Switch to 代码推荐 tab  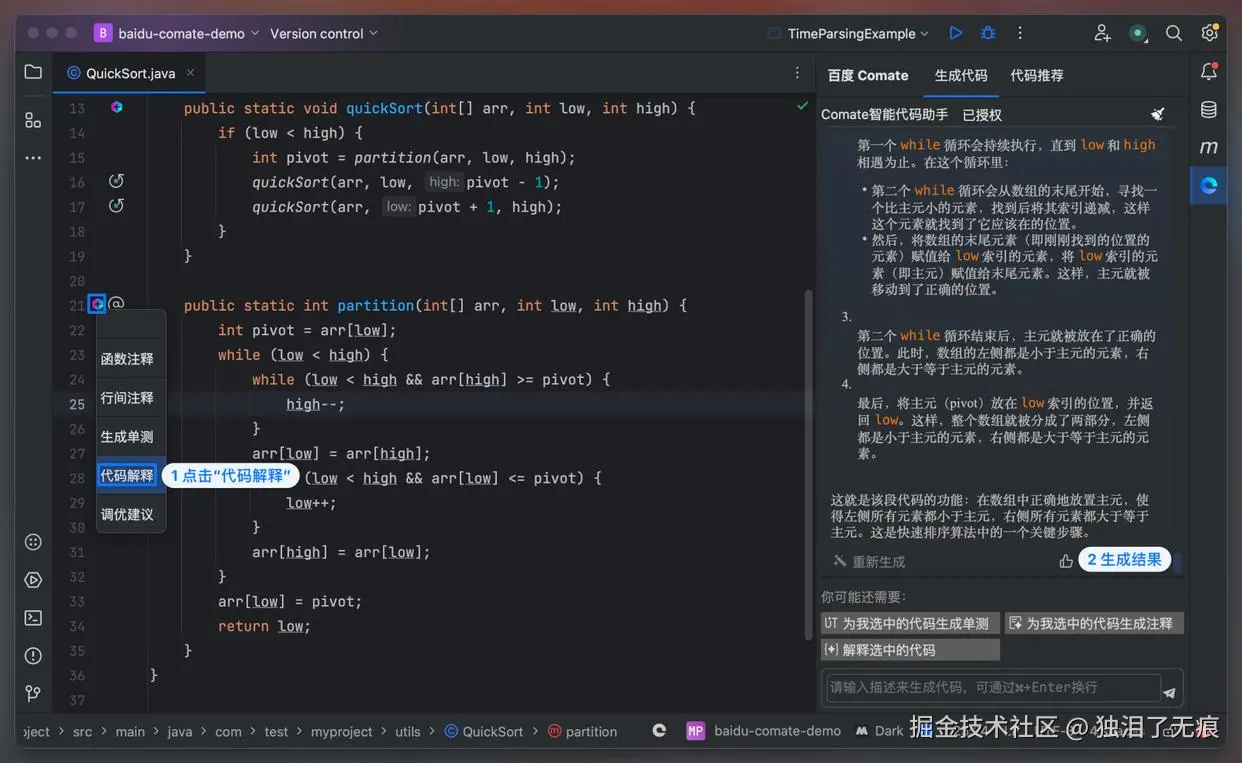(1037, 75)
